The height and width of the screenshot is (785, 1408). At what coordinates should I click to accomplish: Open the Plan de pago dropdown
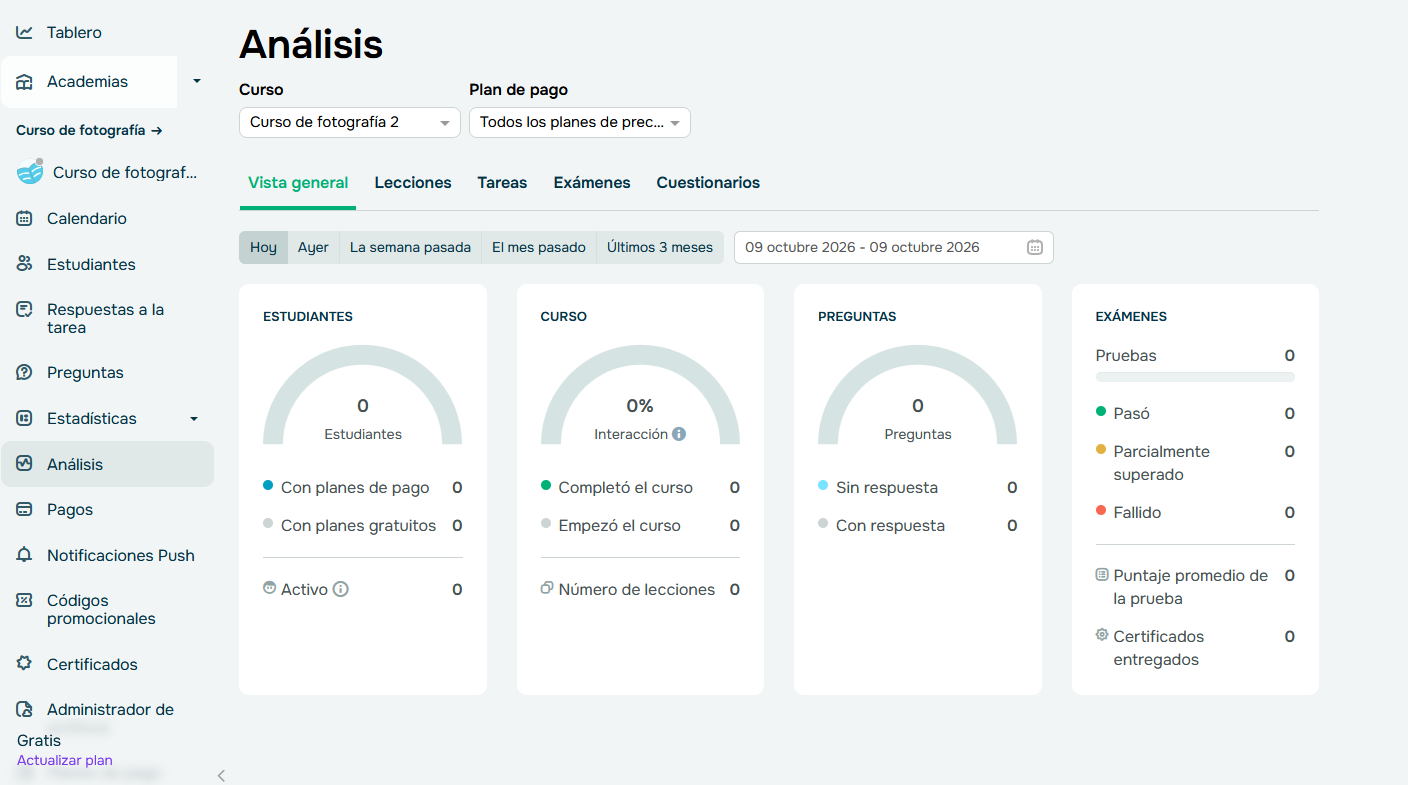point(580,122)
